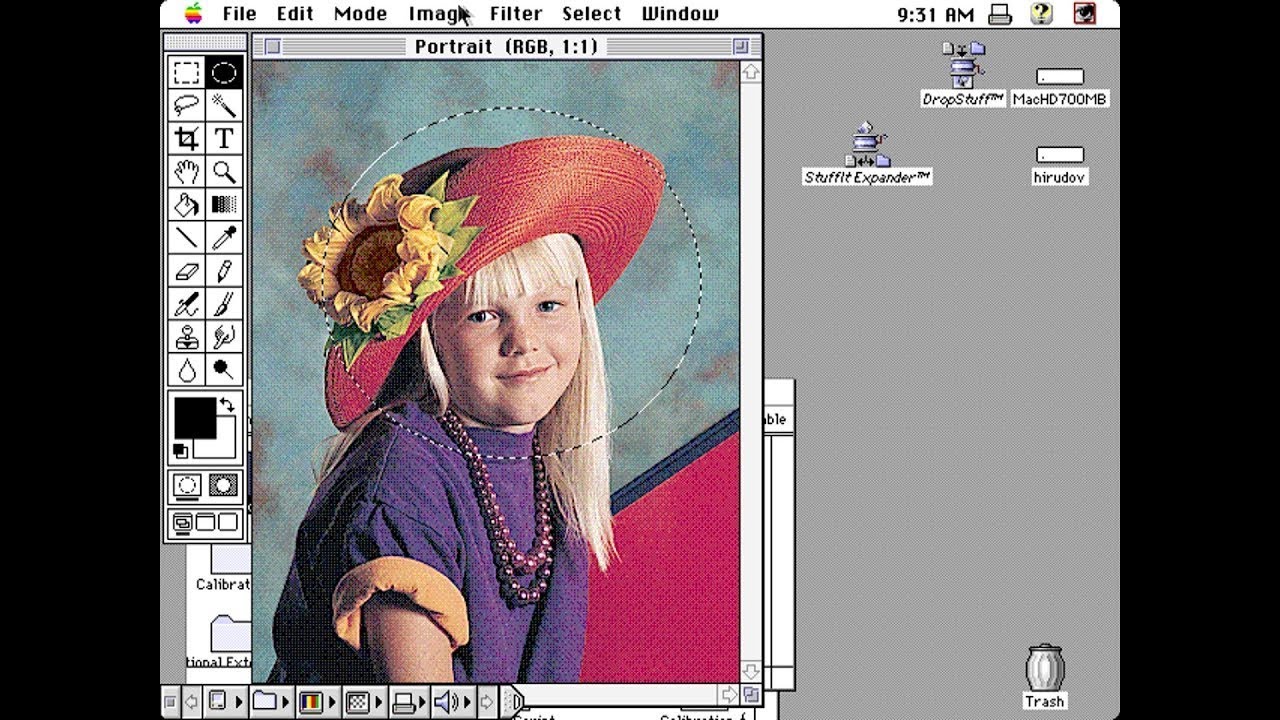Select the Rubber Stamp tool
1280x720 pixels.
tap(187, 336)
